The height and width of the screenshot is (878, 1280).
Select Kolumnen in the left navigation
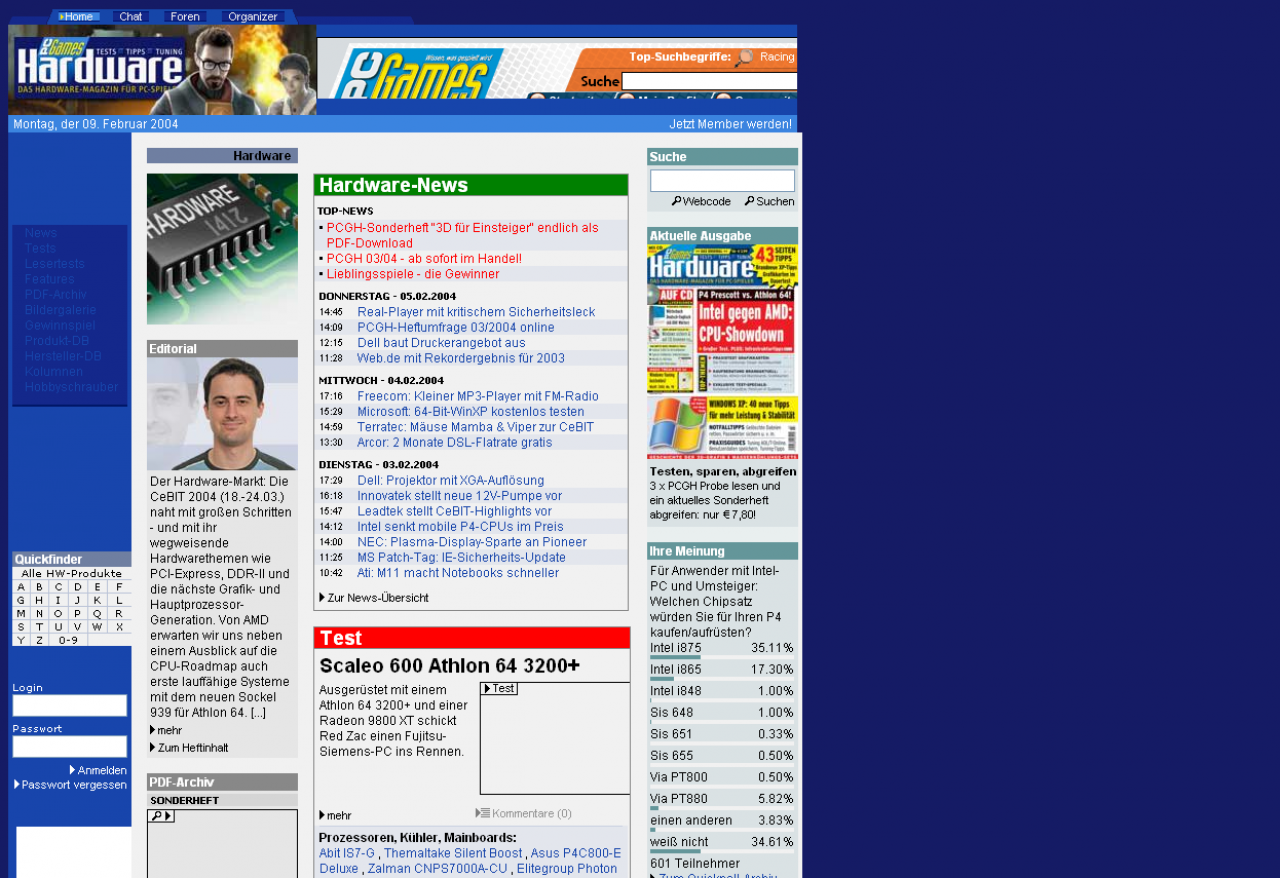coord(54,371)
